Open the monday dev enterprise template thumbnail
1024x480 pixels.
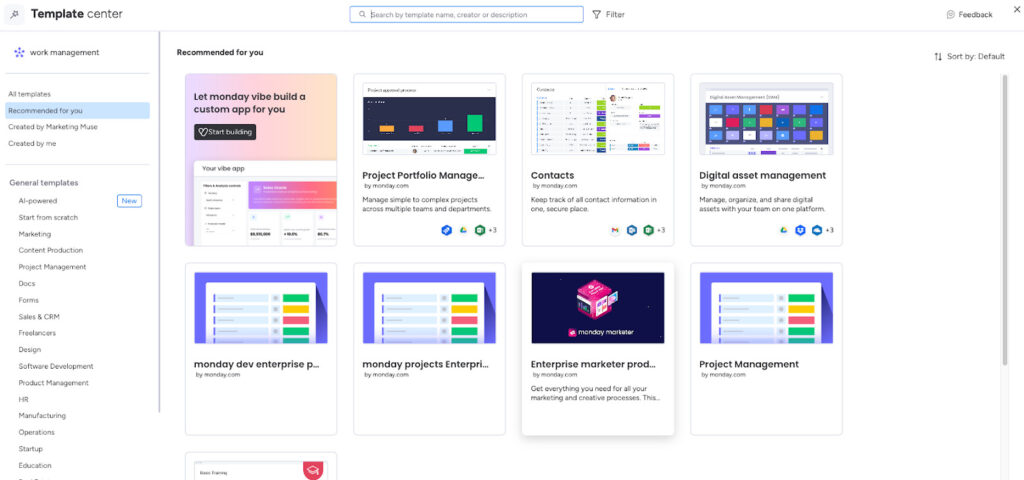(261, 308)
